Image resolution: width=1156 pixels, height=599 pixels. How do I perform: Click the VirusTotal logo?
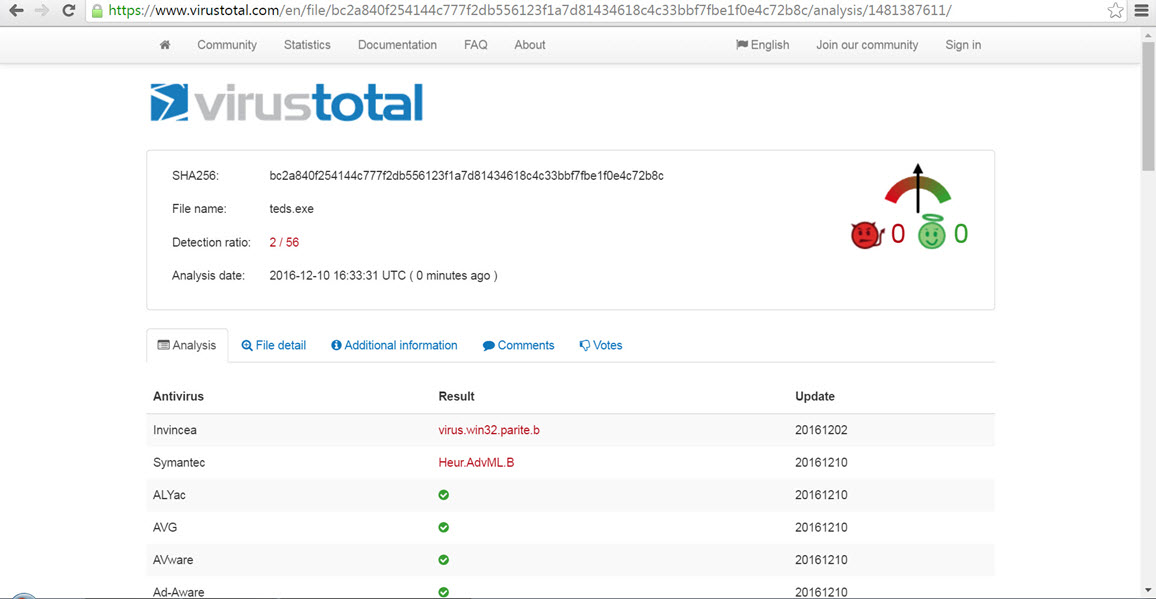tap(286, 102)
